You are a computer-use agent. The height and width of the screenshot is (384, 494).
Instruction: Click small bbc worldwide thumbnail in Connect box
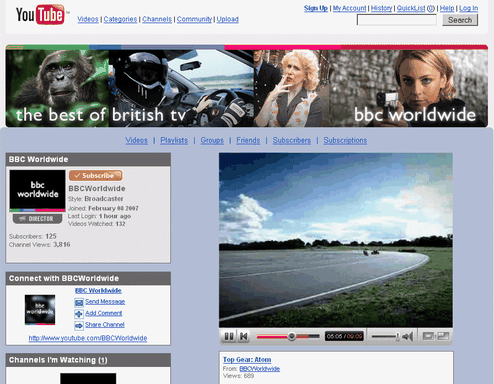pyautogui.click(x=40, y=310)
